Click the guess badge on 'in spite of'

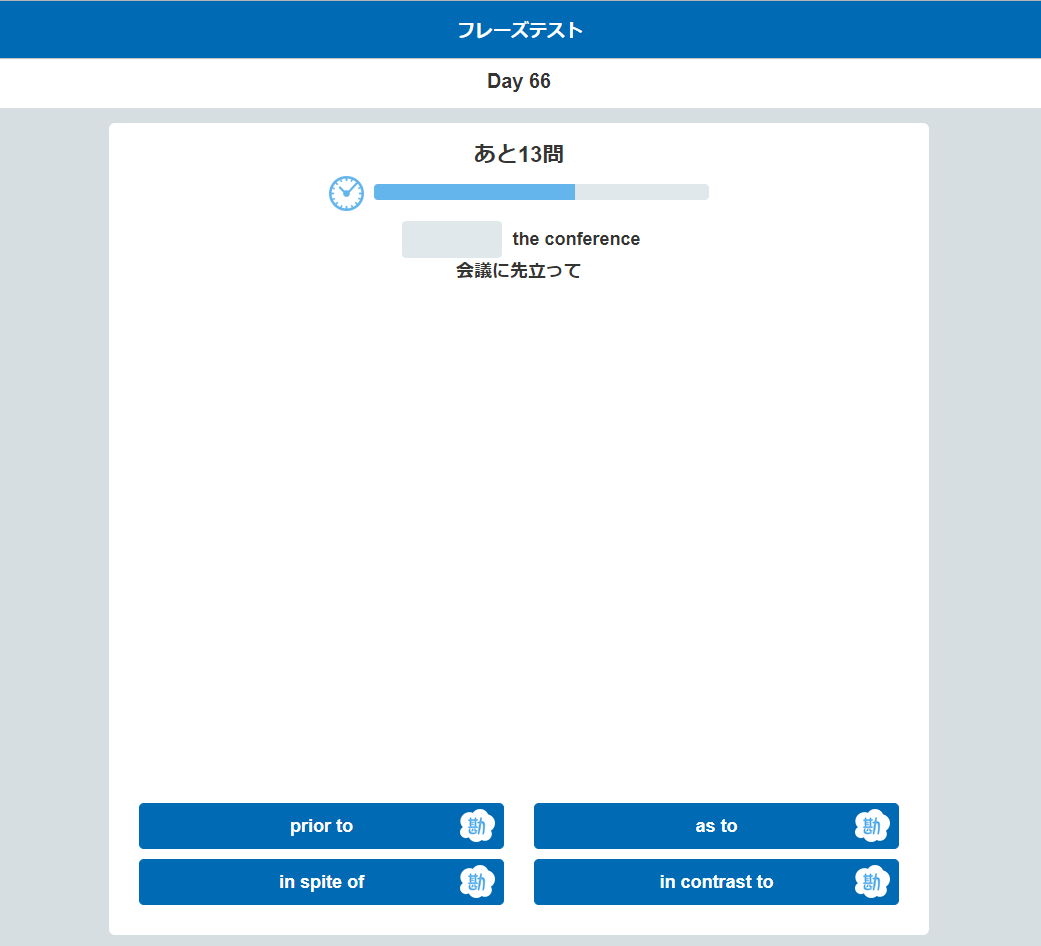(477, 882)
